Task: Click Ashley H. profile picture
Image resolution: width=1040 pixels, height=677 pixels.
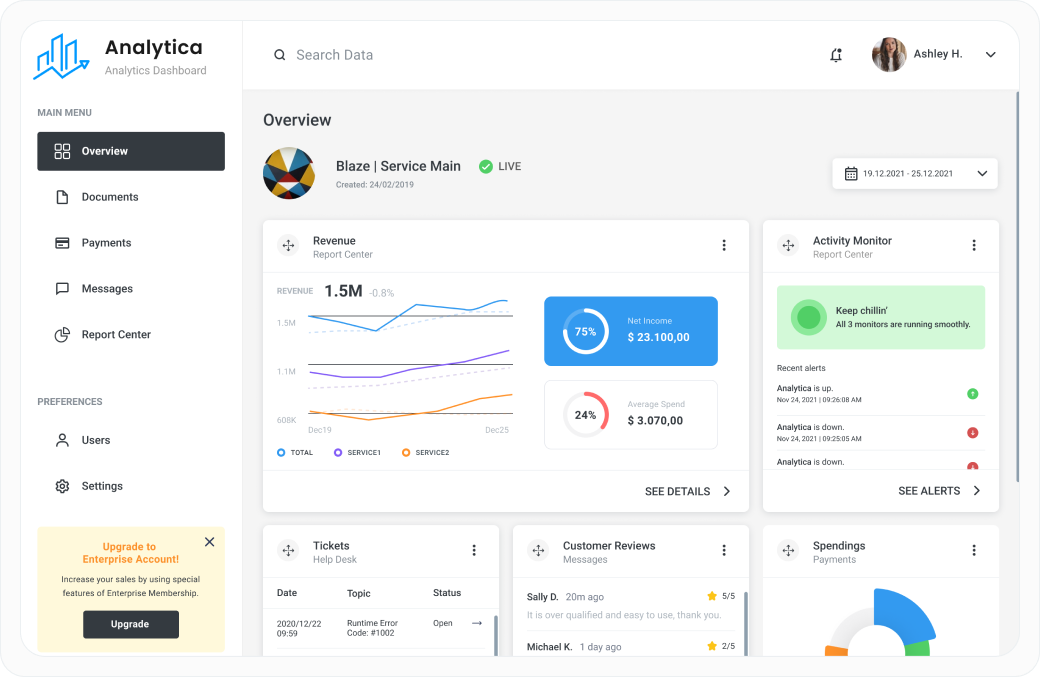Action: pos(889,54)
